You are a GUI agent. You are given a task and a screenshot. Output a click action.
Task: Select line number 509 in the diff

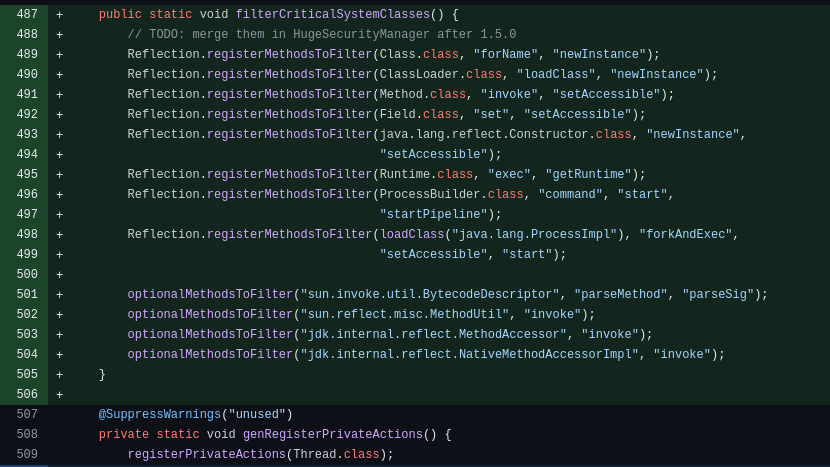pos(27,454)
